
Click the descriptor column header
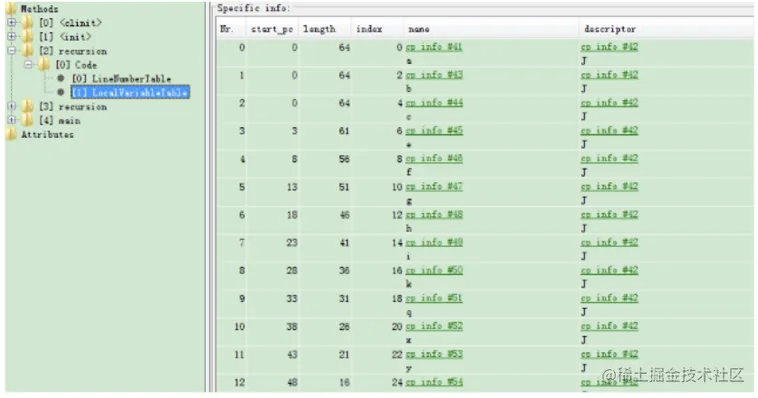point(610,29)
